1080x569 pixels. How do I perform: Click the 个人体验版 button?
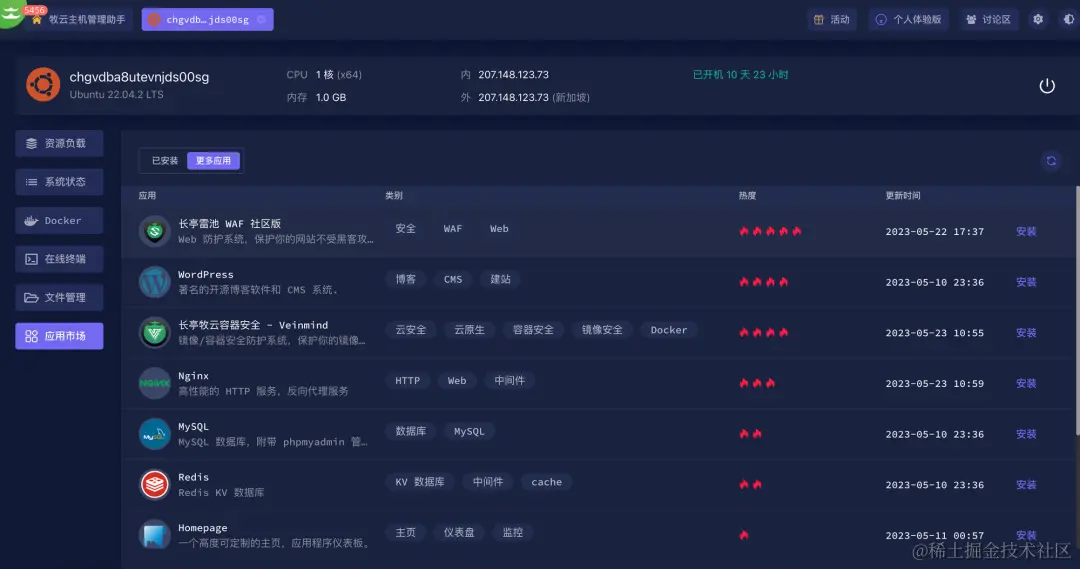coord(908,19)
